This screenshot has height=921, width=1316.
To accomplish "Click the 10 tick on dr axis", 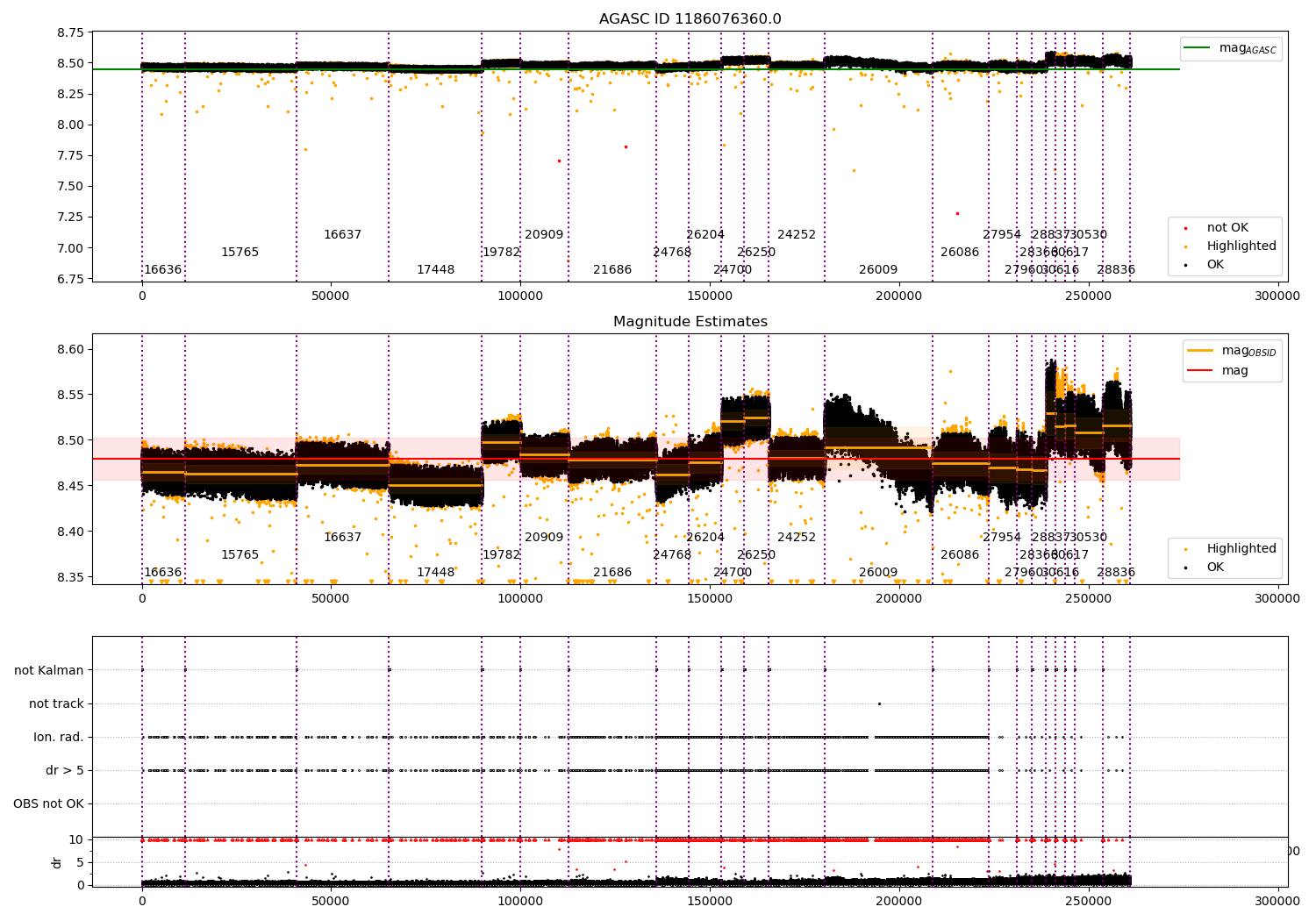I will pyautogui.click(x=76, y=840).
